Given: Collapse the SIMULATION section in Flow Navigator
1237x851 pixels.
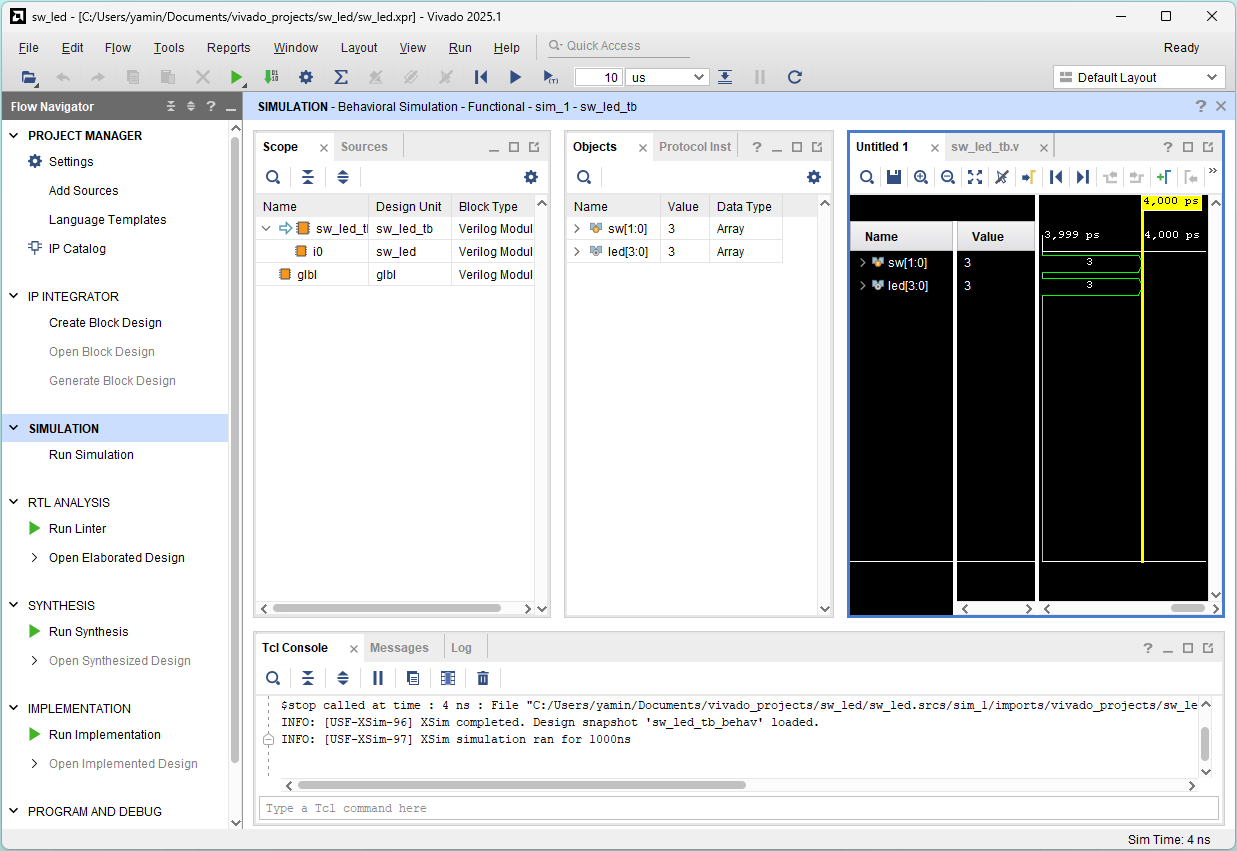Looking at the screenshot, I should point(14,428).
